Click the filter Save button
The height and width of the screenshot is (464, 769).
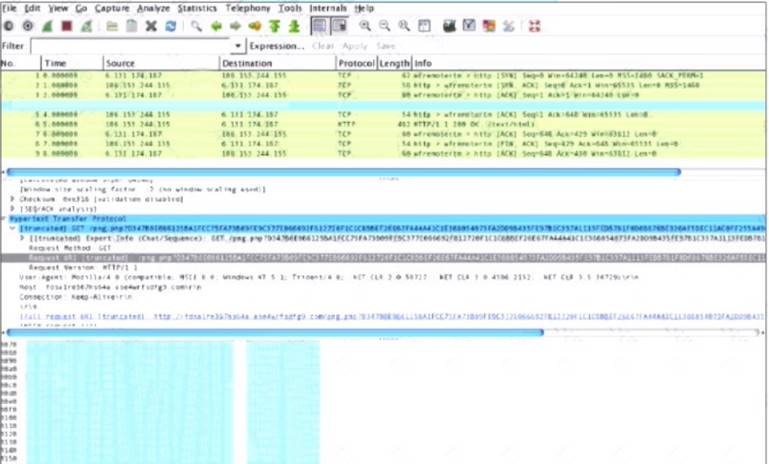click(386, 46)
